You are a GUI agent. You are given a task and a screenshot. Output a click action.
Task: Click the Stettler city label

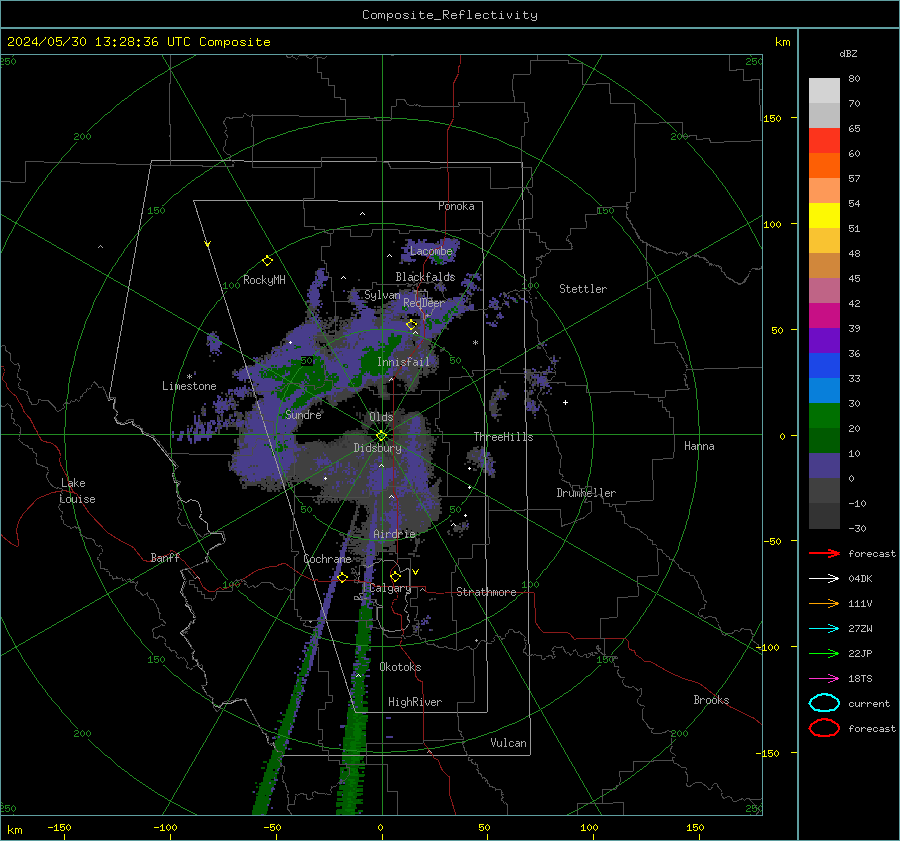[x=583, y=289]
